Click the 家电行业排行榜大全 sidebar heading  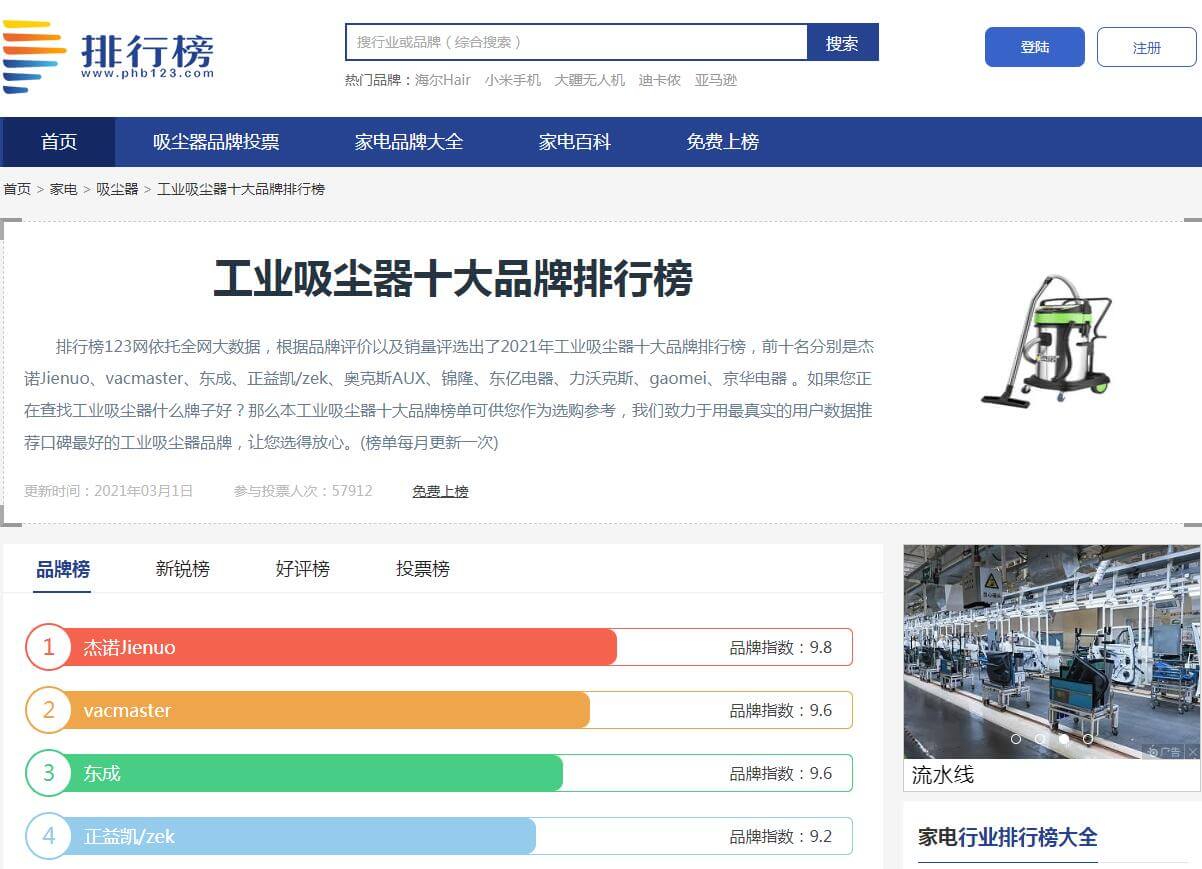coord(1008,837)
